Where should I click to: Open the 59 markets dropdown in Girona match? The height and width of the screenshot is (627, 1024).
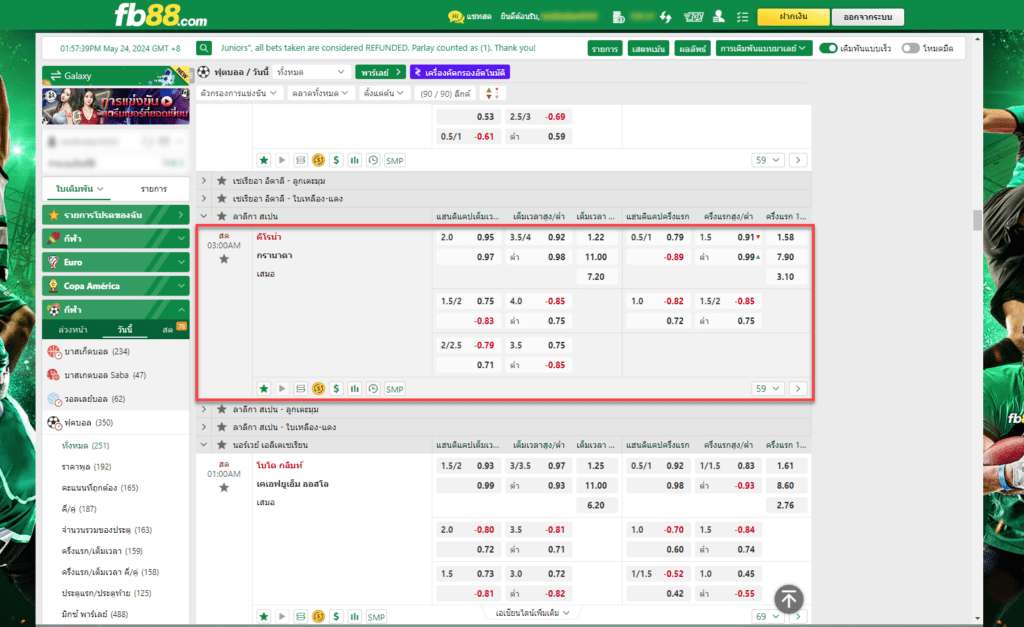767,389
